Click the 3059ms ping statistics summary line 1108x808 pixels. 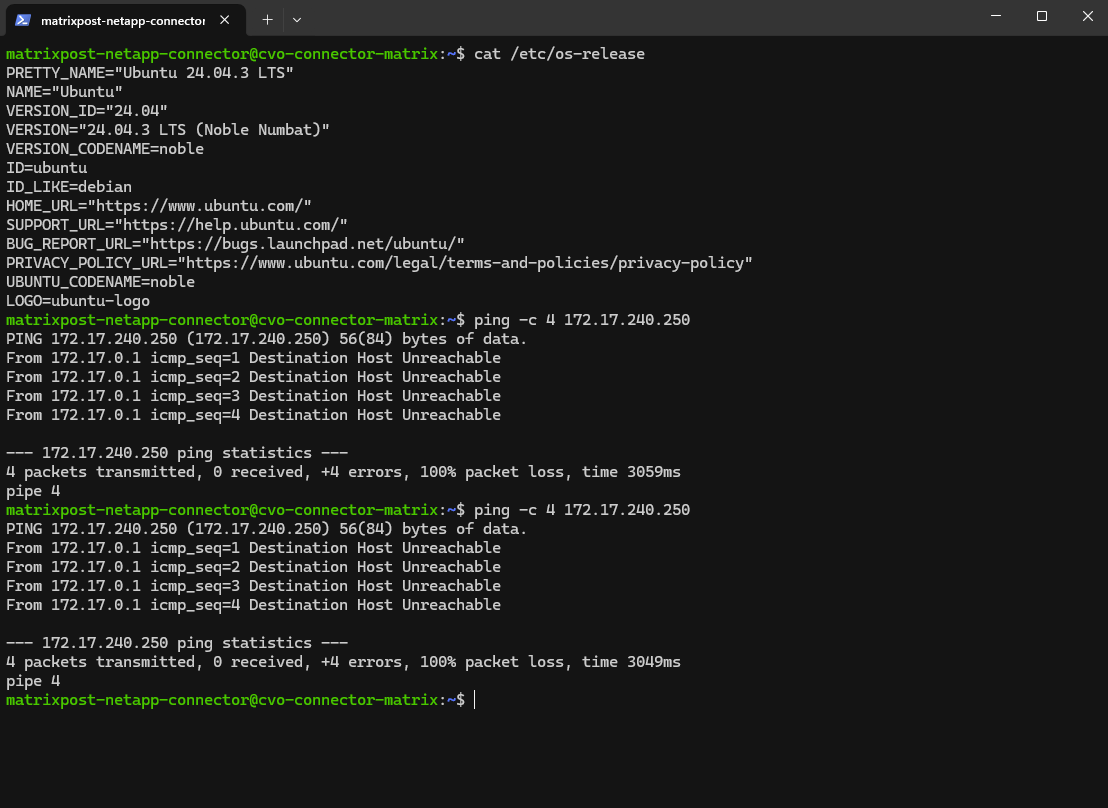343,472
